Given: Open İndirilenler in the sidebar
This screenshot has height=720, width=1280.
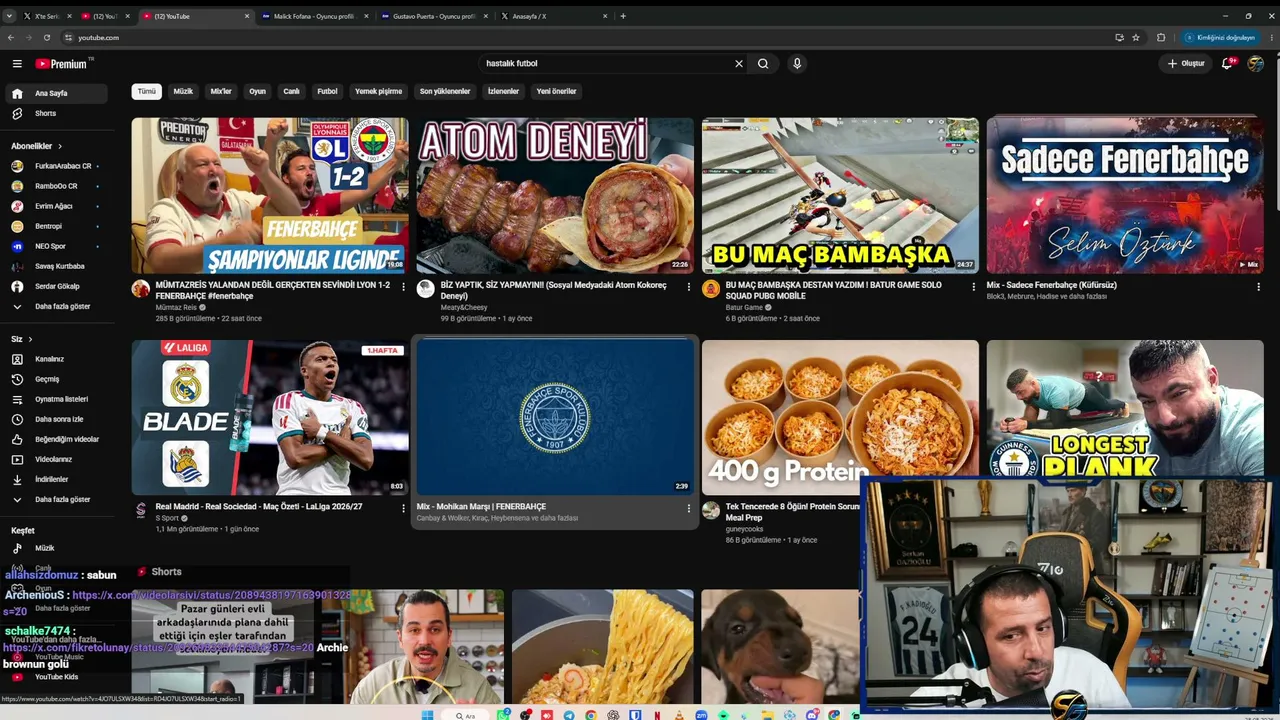Looking at the screenshot, I should point(56,479).
